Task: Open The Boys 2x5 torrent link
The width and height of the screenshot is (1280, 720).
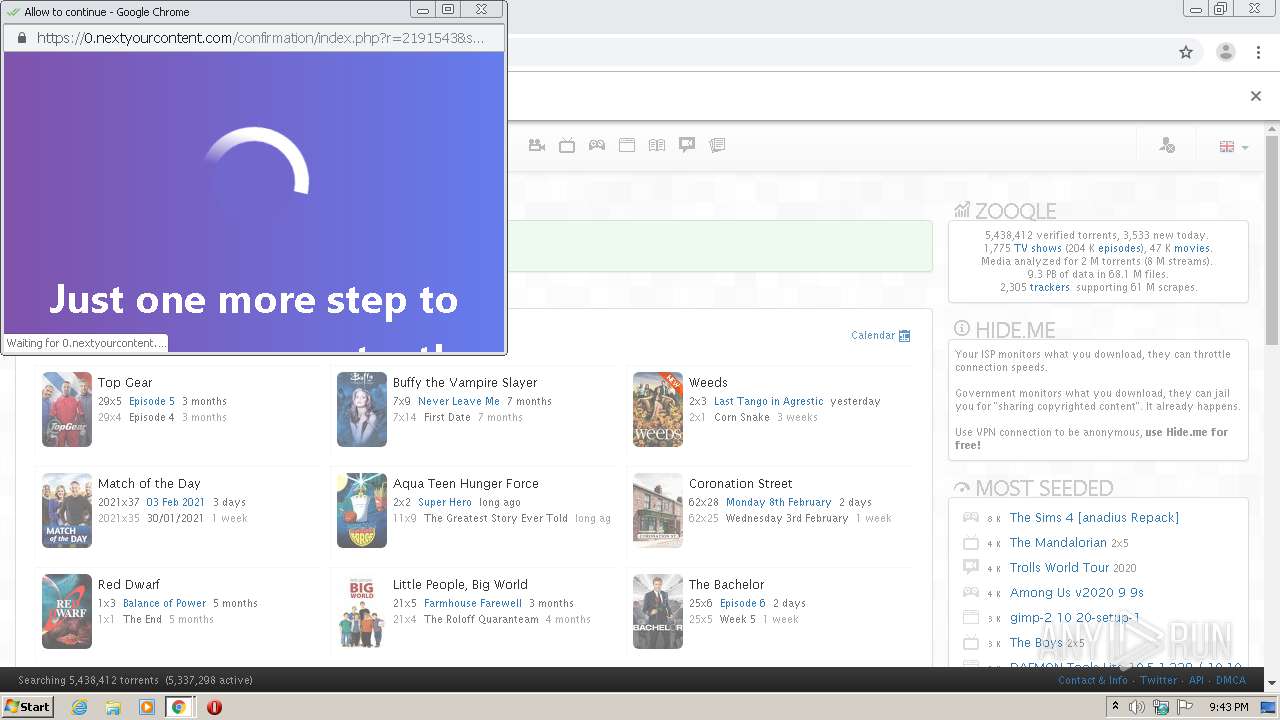Action: point(1036,643)
